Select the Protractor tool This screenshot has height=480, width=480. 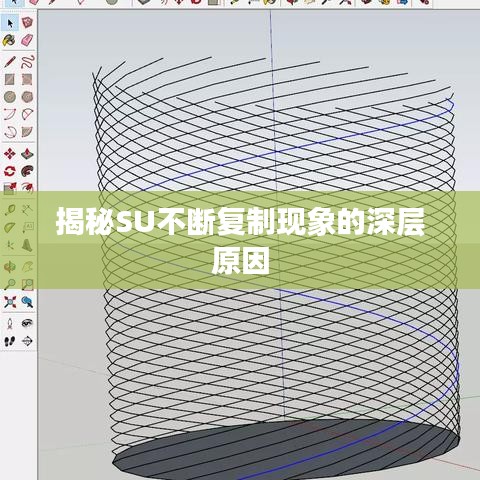pos(10,228)
